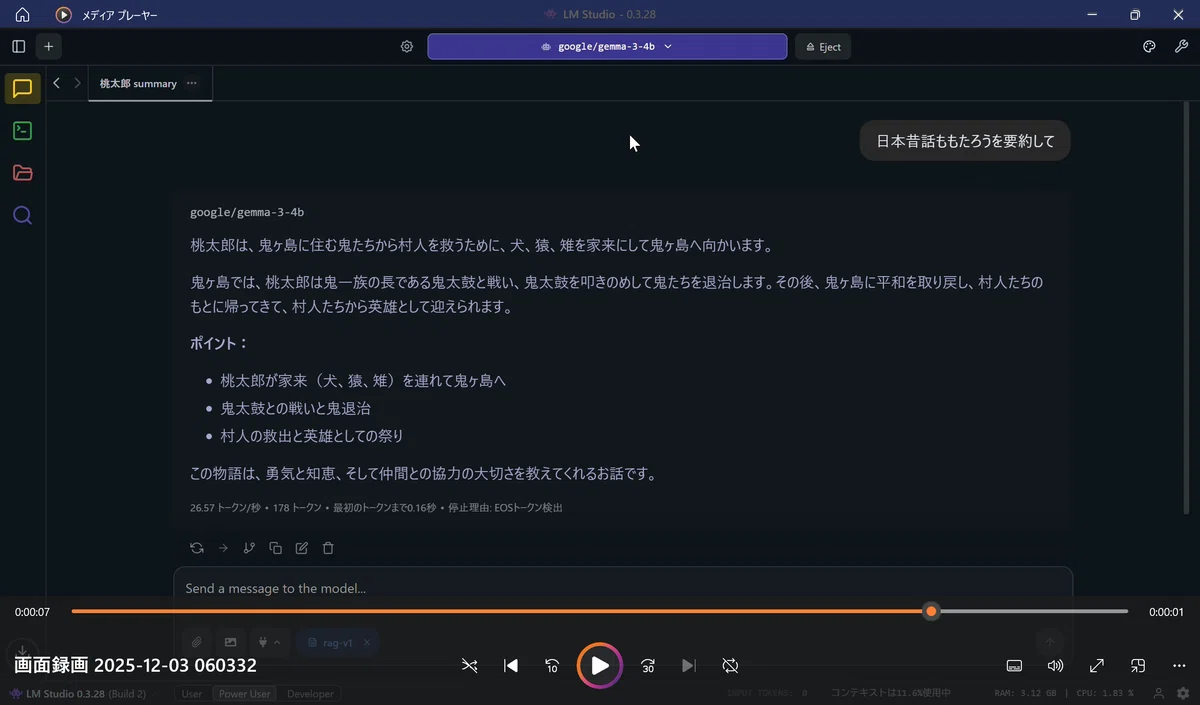Create a new chat with plus icon
The height and width of the screenshot is (705, 1200).
click(x=48, y=46)
